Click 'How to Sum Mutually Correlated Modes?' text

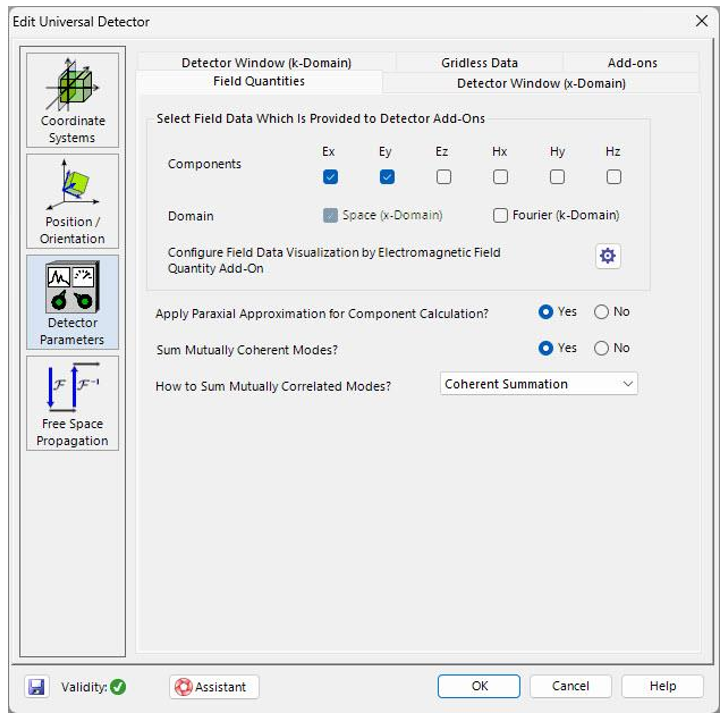tap(273, 386)
